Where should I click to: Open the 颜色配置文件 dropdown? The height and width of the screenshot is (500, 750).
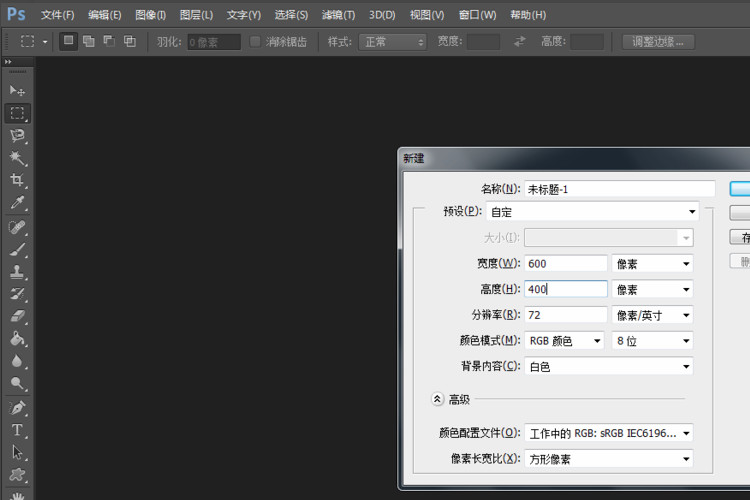coord(608,433)
